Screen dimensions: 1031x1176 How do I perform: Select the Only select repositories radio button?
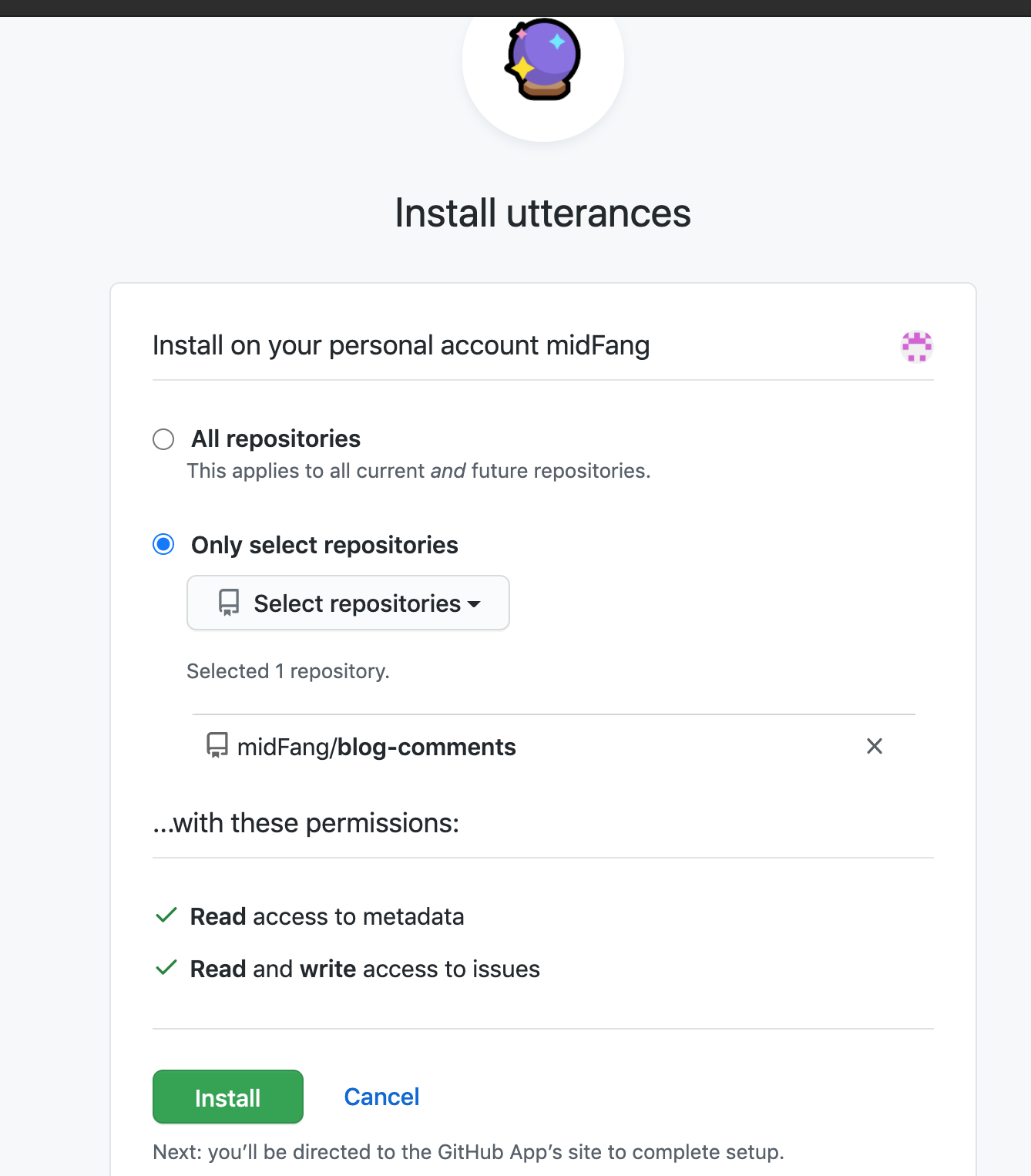point(163,544)
